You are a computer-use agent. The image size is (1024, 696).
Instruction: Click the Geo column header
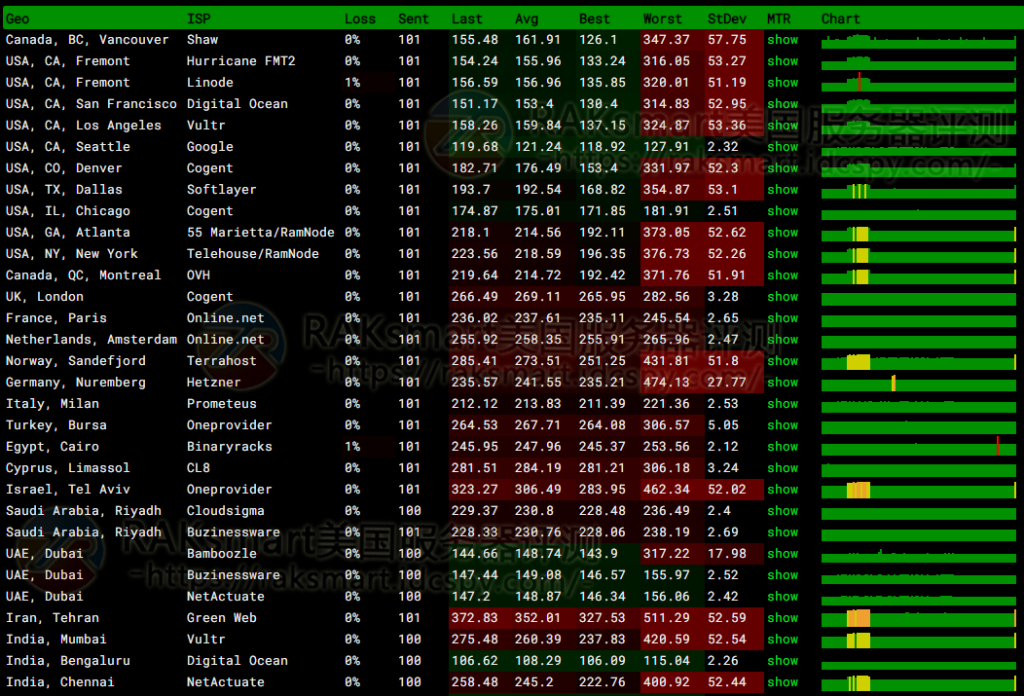click(x=18, y=19)
